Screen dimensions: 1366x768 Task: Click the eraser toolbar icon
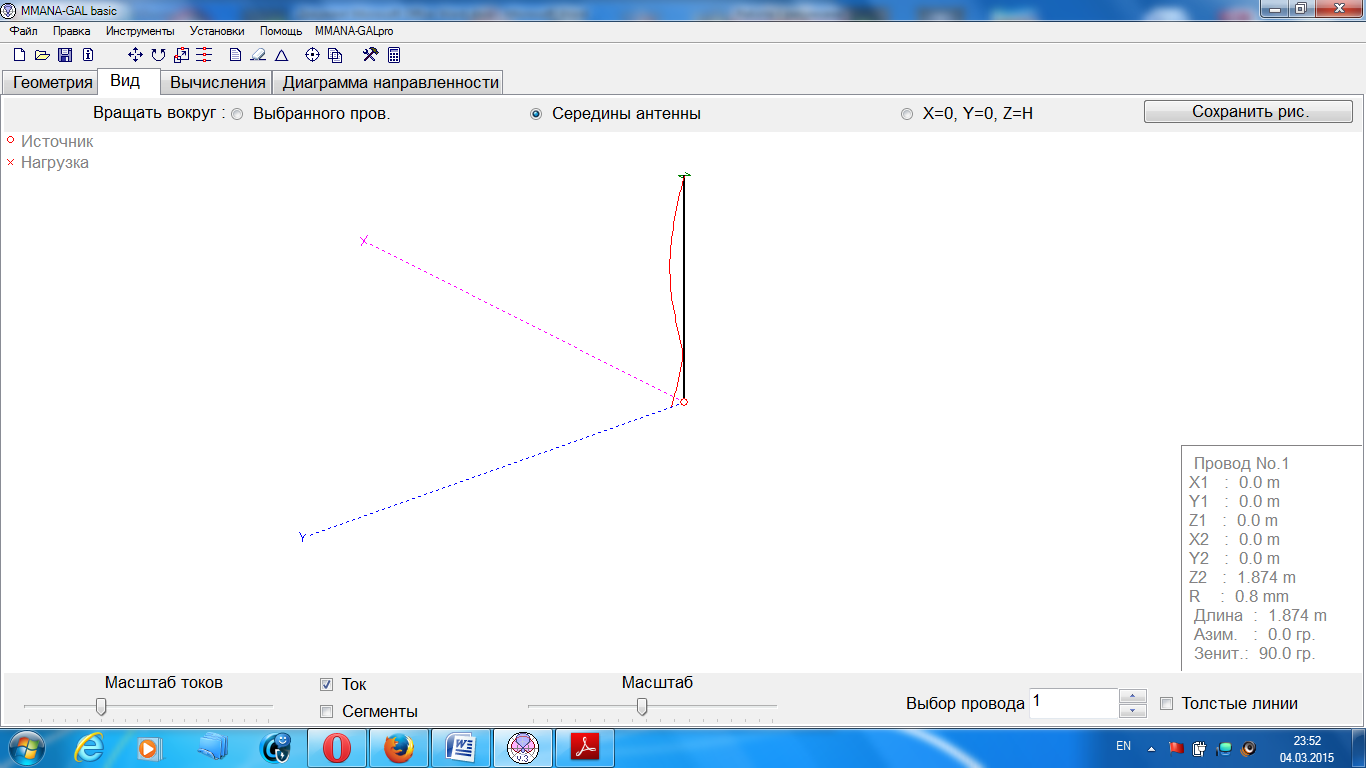[258, 55]
